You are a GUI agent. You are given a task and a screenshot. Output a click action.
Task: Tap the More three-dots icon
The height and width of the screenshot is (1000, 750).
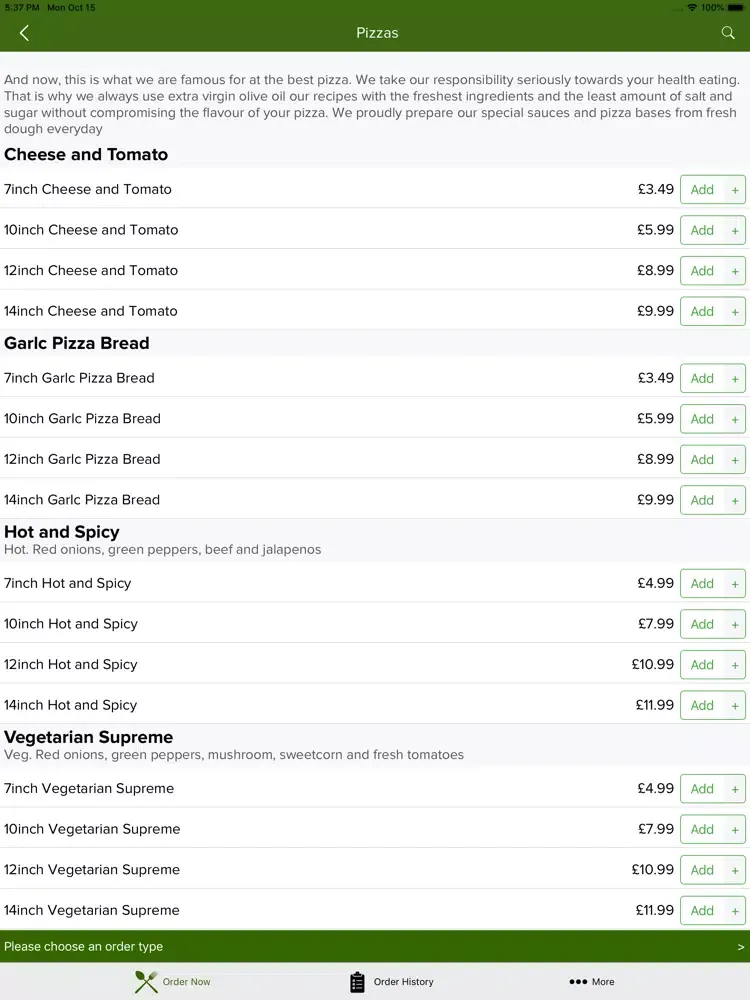tap(578, 982)
